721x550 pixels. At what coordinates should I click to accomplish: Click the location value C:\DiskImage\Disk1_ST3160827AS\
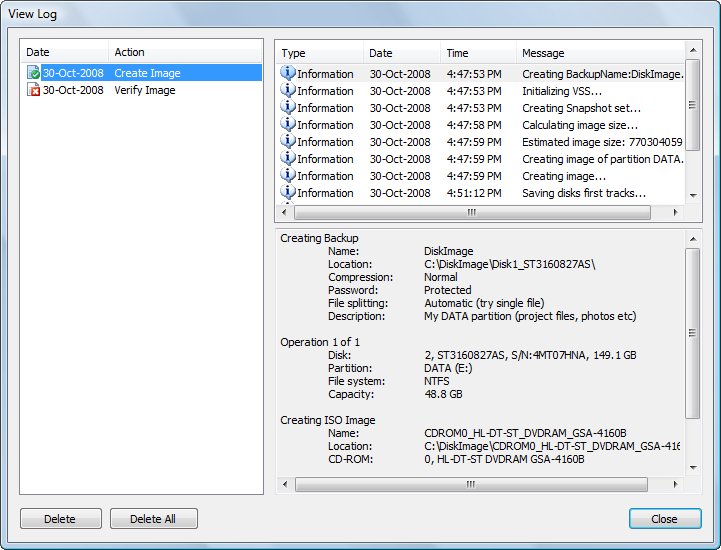[509, 264]
